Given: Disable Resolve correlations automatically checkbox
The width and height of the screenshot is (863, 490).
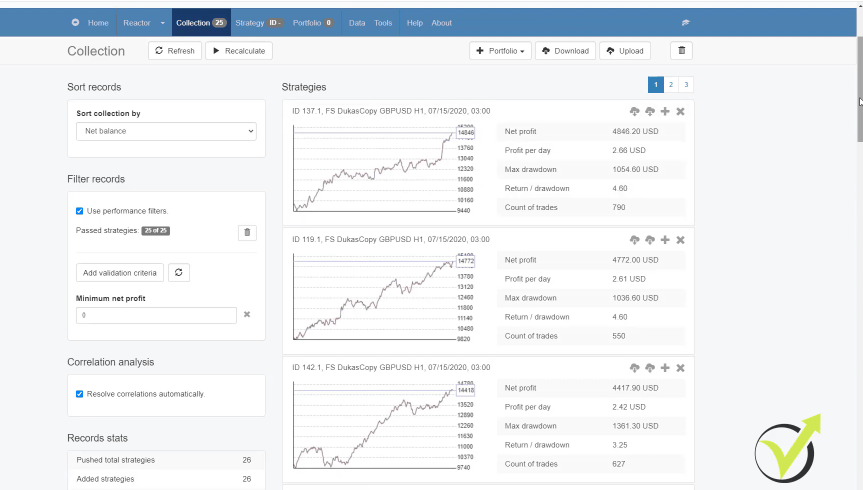Looking at the screenshot, I should tap(80, 394).
